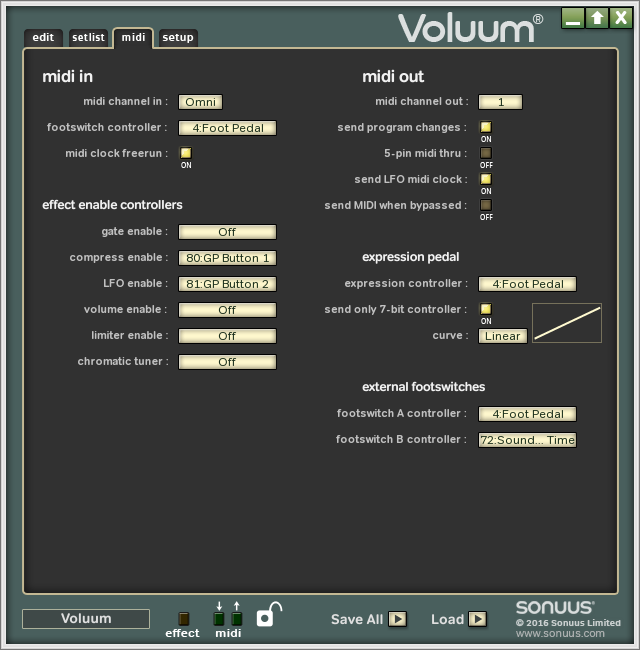Change the footswitch controller dropdown

coord(227,128)
